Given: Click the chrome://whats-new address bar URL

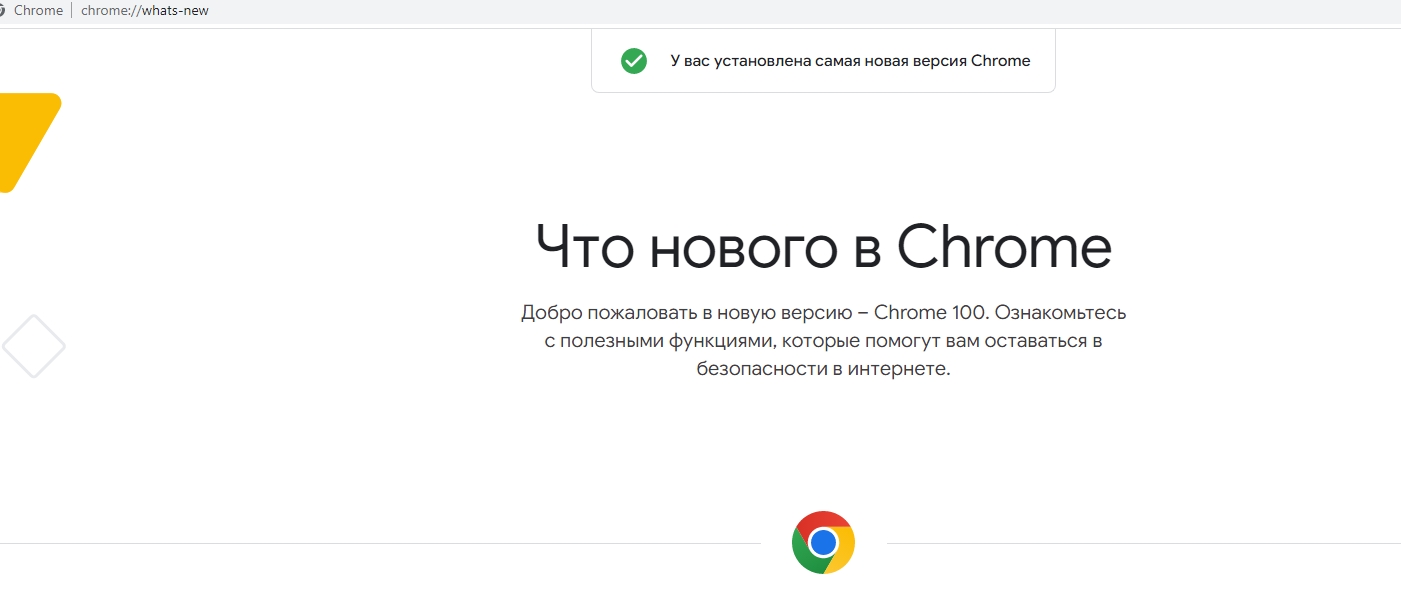Looking at the screenshot, I should [145, 11].
